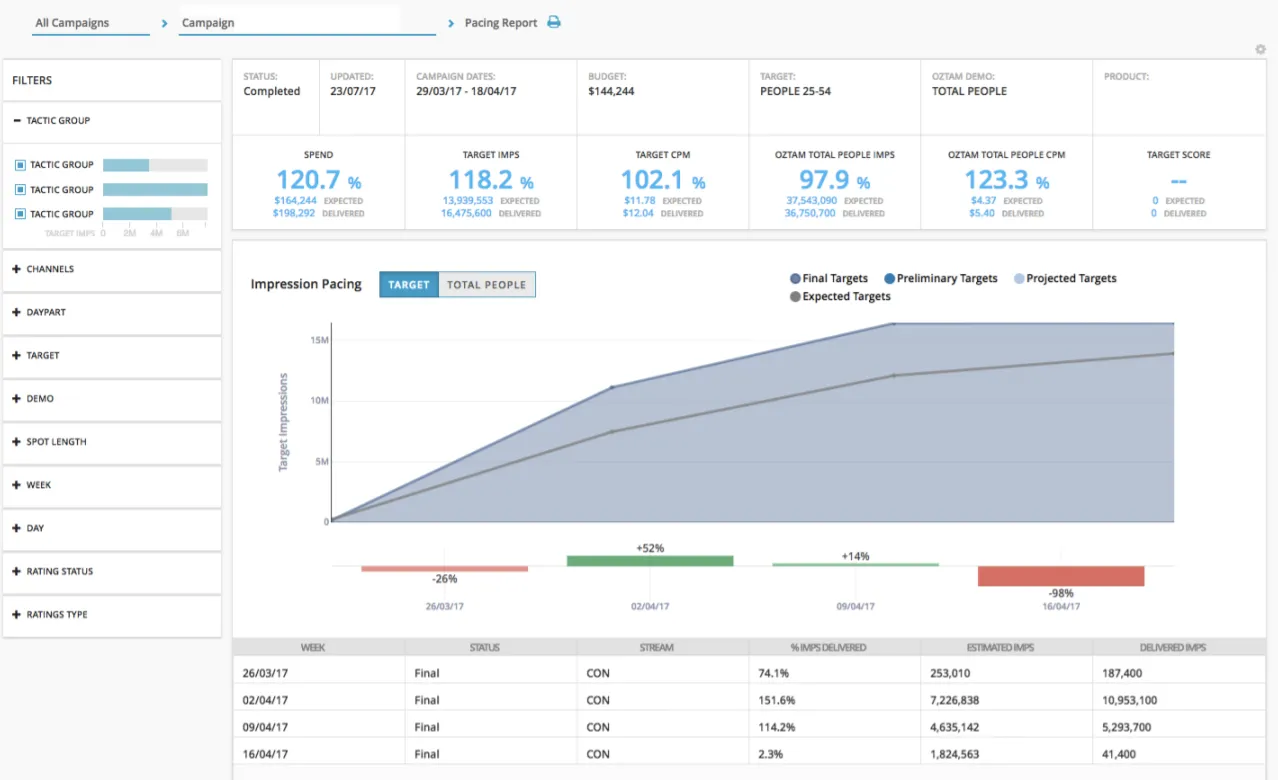Toggle Preliminary Targets in the chart legend
Screen dimensions: 1278x780
coord(940,279)
